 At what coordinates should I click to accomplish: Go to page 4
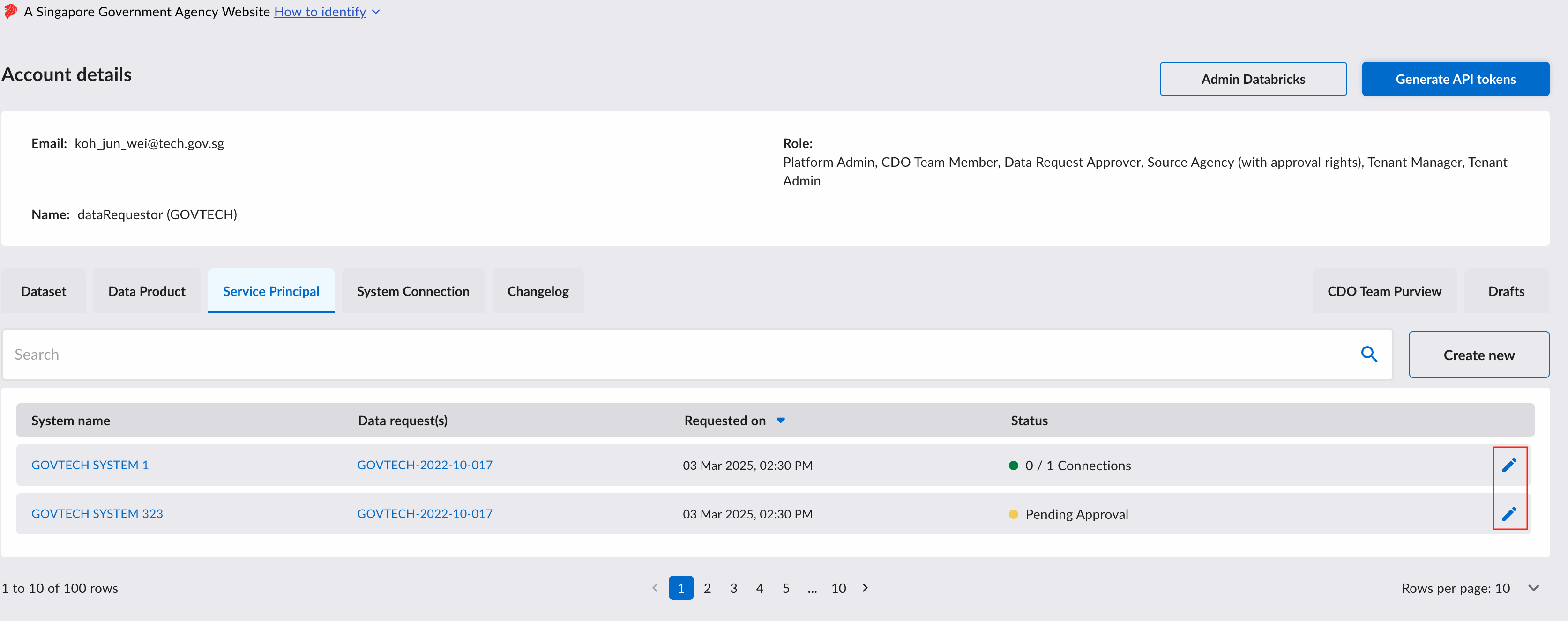coord(760,588)
